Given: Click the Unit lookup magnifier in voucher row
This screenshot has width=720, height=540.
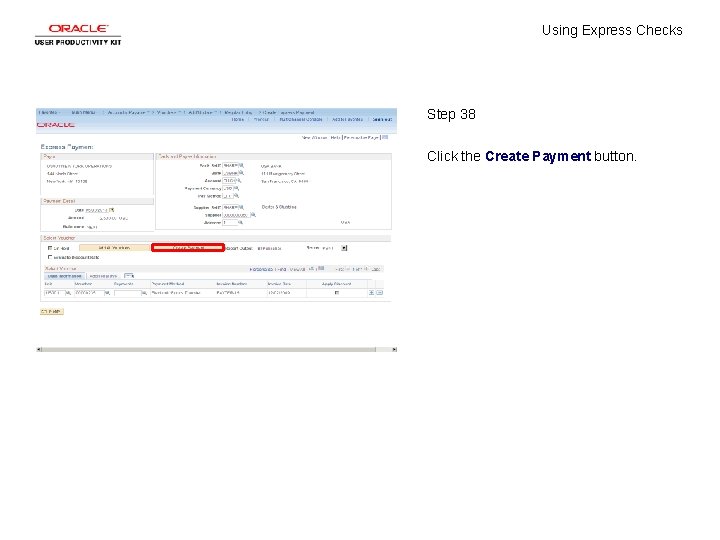Looking at the screenshot, I should pos(68,293).
